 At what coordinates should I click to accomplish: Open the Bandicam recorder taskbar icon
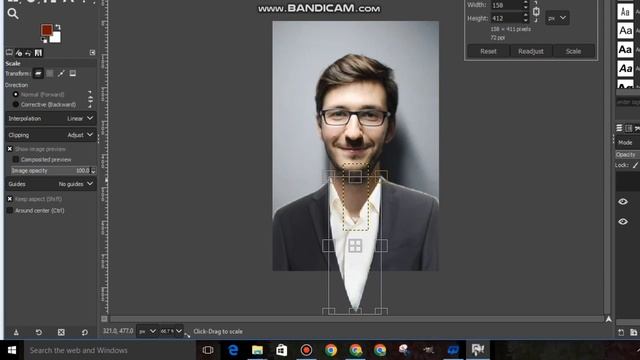point(306,350)
